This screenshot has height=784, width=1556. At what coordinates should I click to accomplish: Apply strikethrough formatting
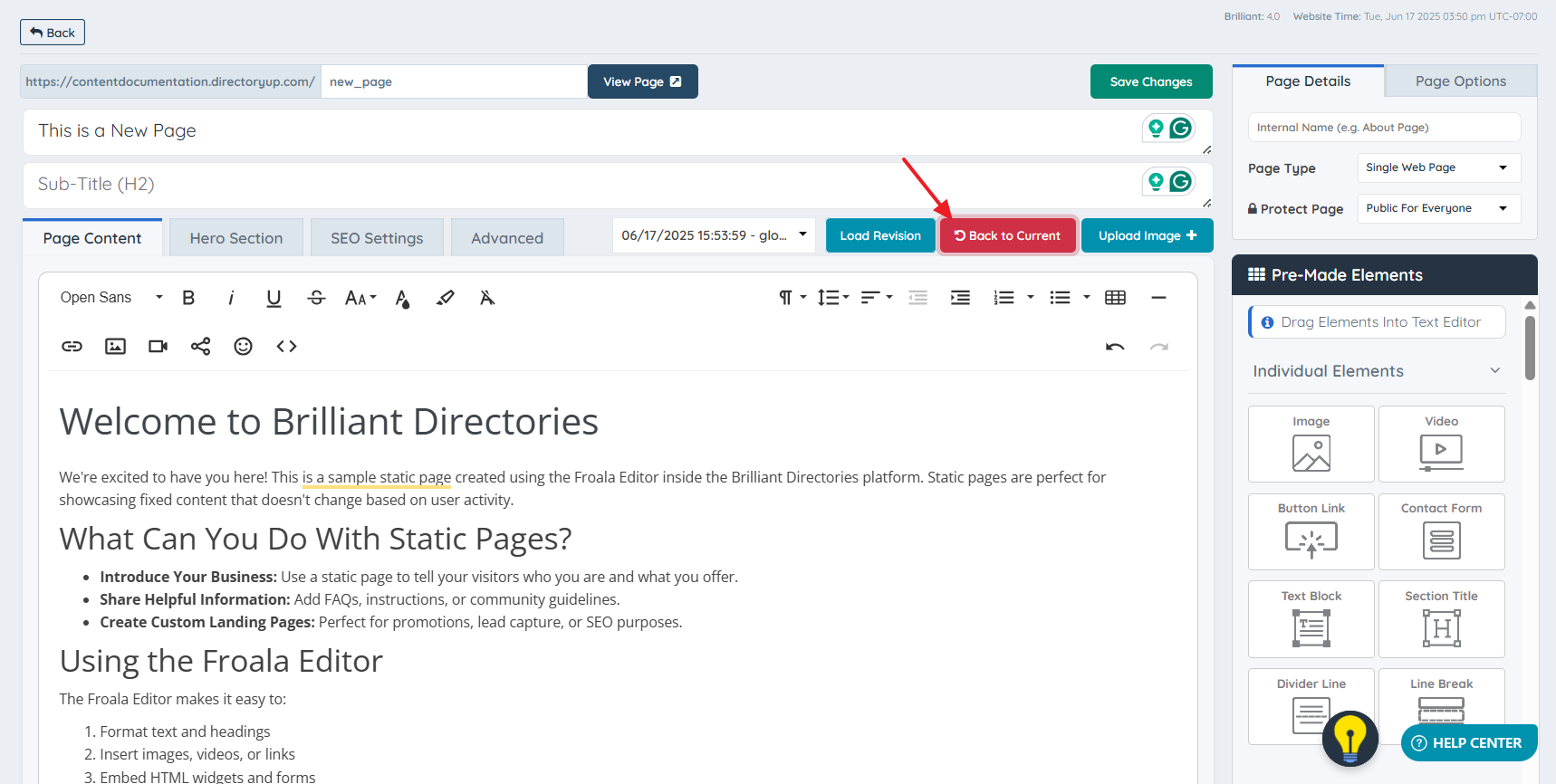[316, 298]
